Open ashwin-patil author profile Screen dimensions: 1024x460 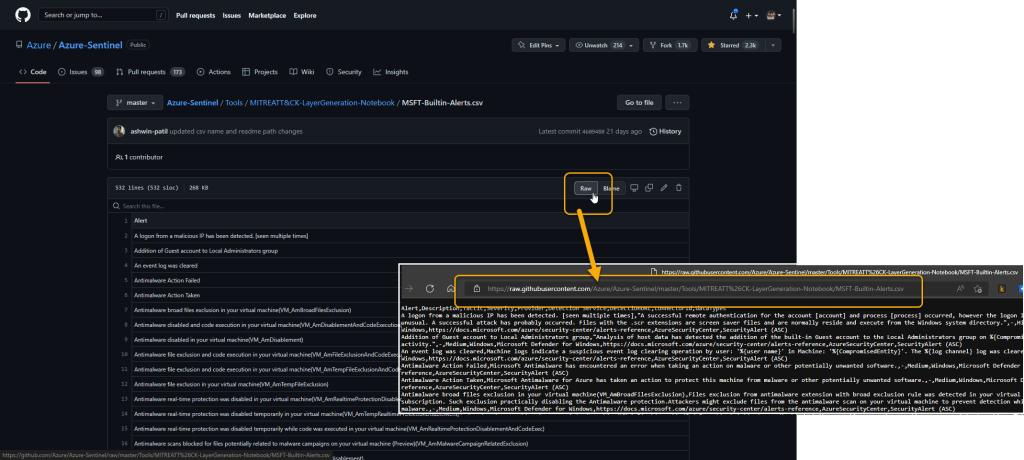click(x=148, y=131)
